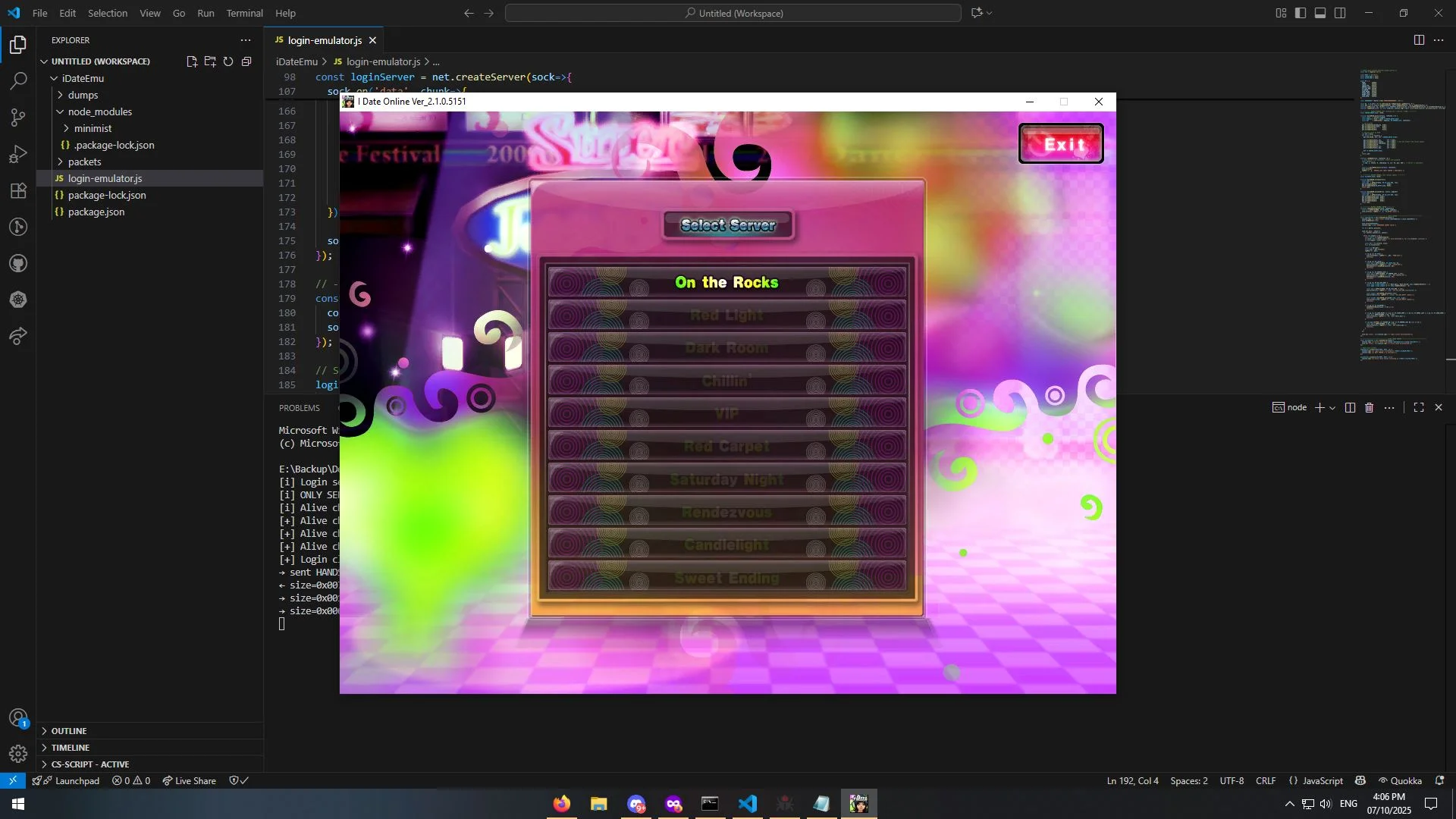Expand the OUTLINE section
Image resolution: width=1456 pixels, height=819 pixels.
point(150,731)
